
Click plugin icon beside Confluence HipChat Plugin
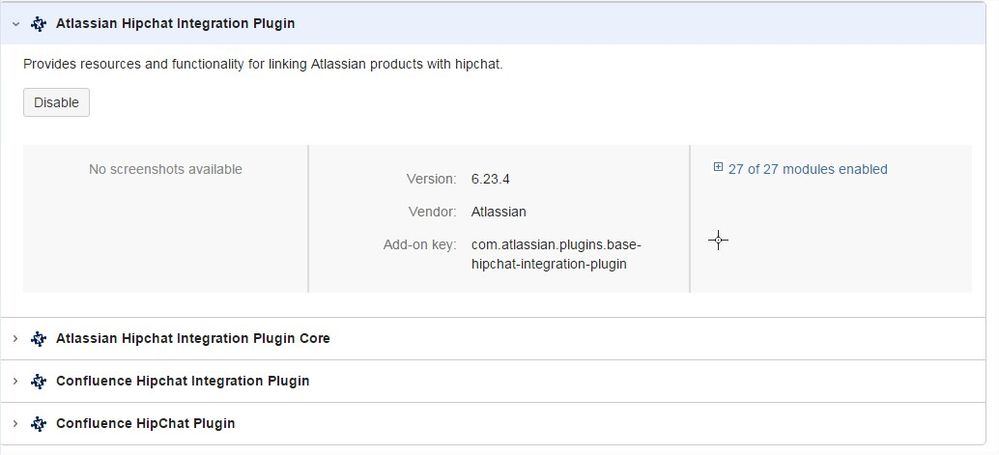(39, 424)
